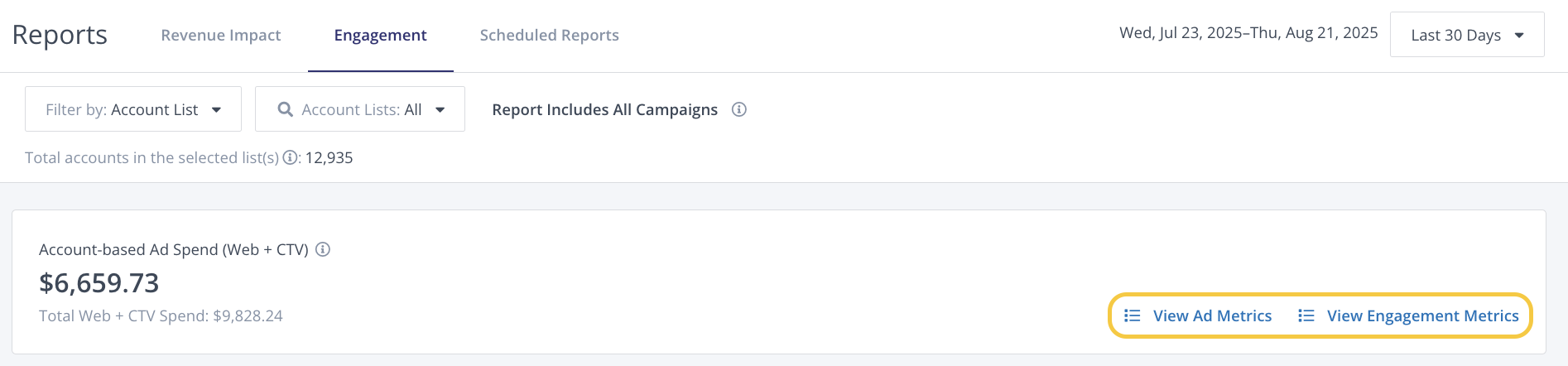The height and width of the screenshot is (366, 1568).
Task: Click the magnifier icon in Account Lists
Action: click(x=285, y=109)
